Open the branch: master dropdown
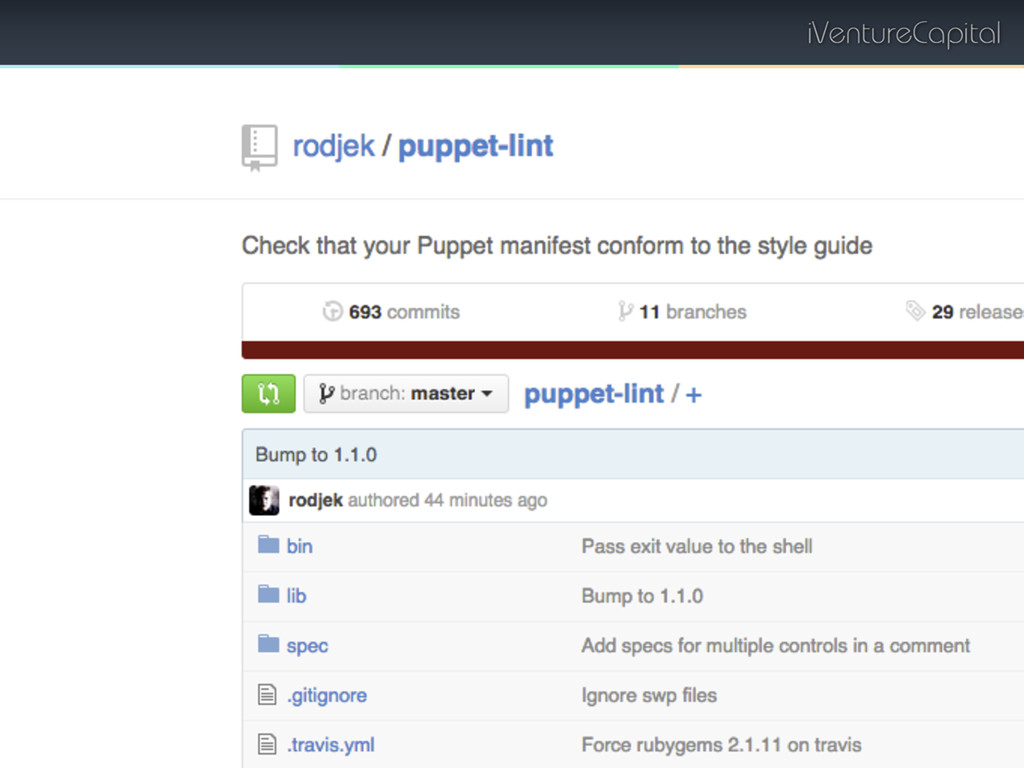 (406, 394)
